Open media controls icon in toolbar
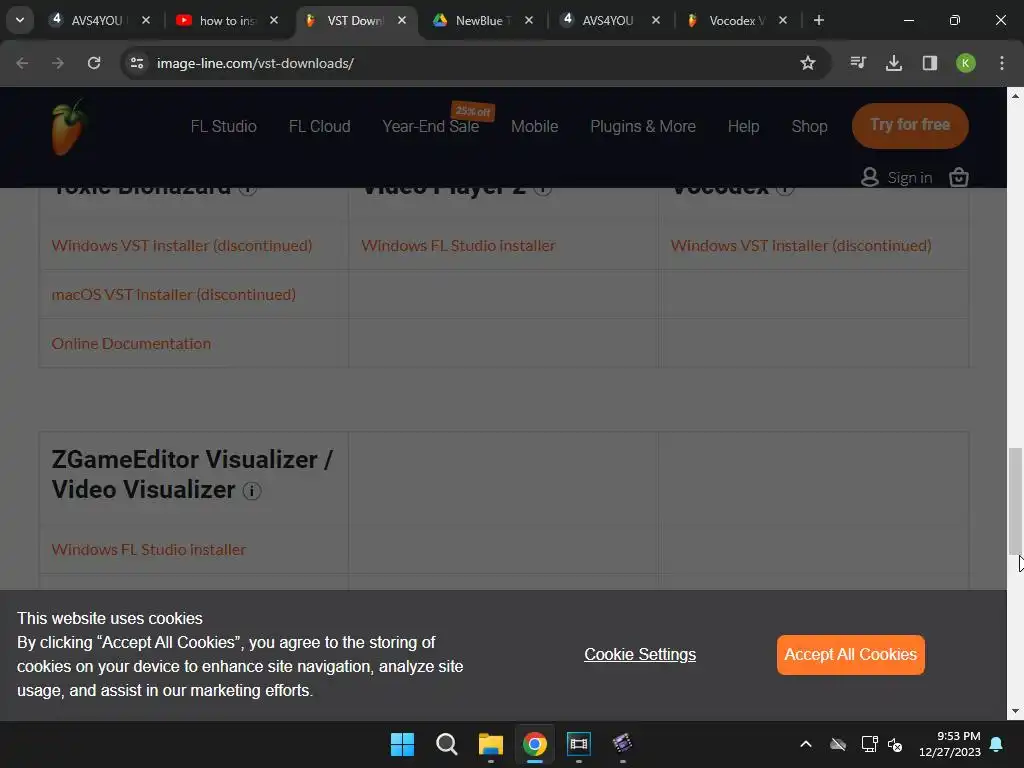 [858, 63]
